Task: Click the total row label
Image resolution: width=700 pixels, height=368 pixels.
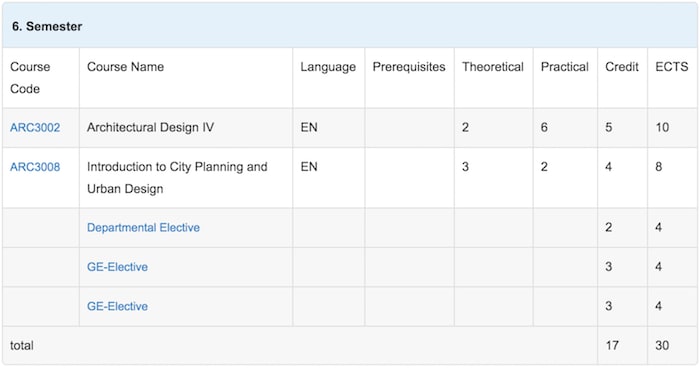Action: 22,345
